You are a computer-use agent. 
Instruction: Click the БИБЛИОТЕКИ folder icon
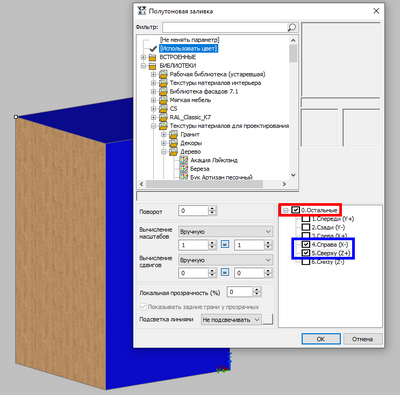pyautogui.click(x=153, y=66)
